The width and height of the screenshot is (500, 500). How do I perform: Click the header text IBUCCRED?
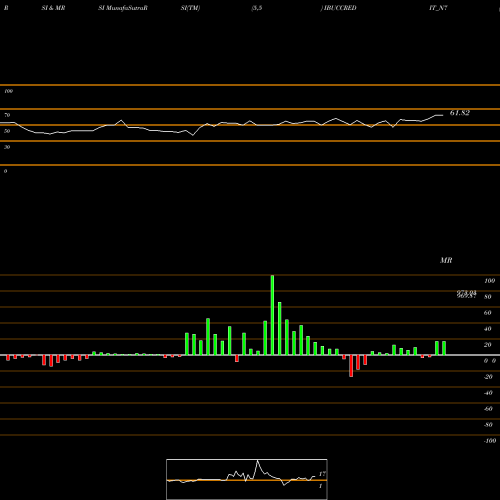(x=340, y=8)
